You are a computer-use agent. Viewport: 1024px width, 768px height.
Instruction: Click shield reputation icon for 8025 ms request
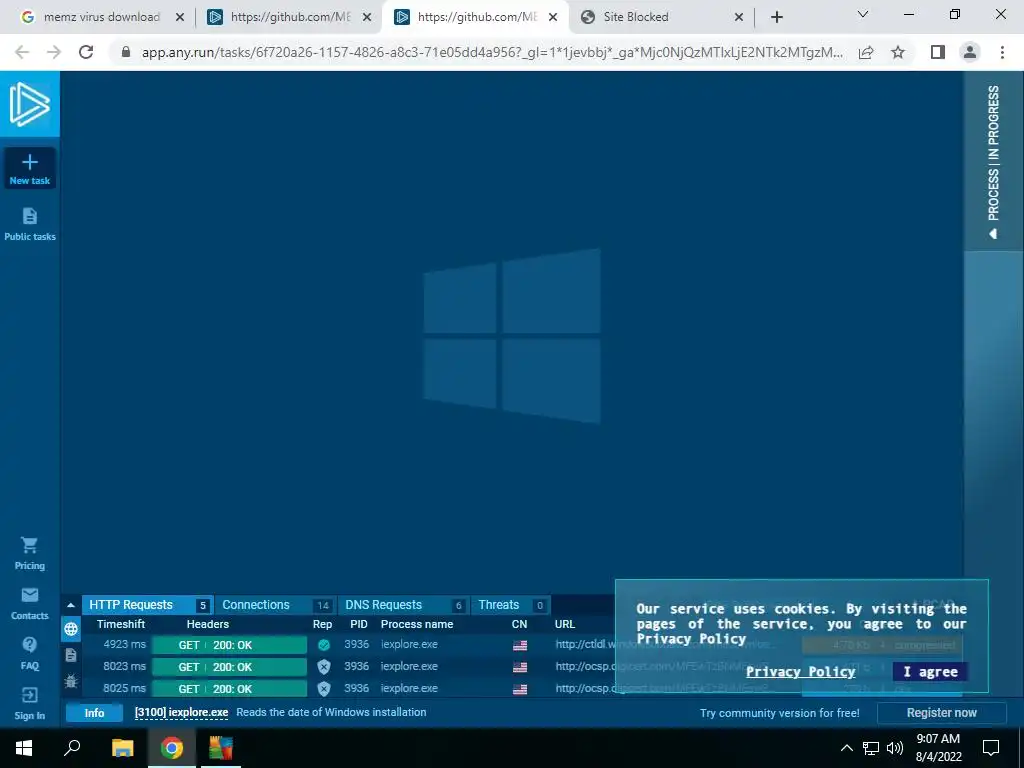(x=323, y=688)
